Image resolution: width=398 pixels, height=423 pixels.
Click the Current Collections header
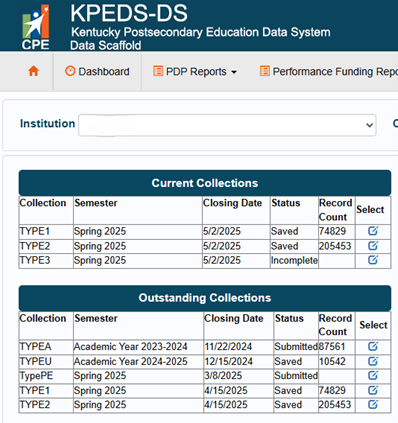205,183
